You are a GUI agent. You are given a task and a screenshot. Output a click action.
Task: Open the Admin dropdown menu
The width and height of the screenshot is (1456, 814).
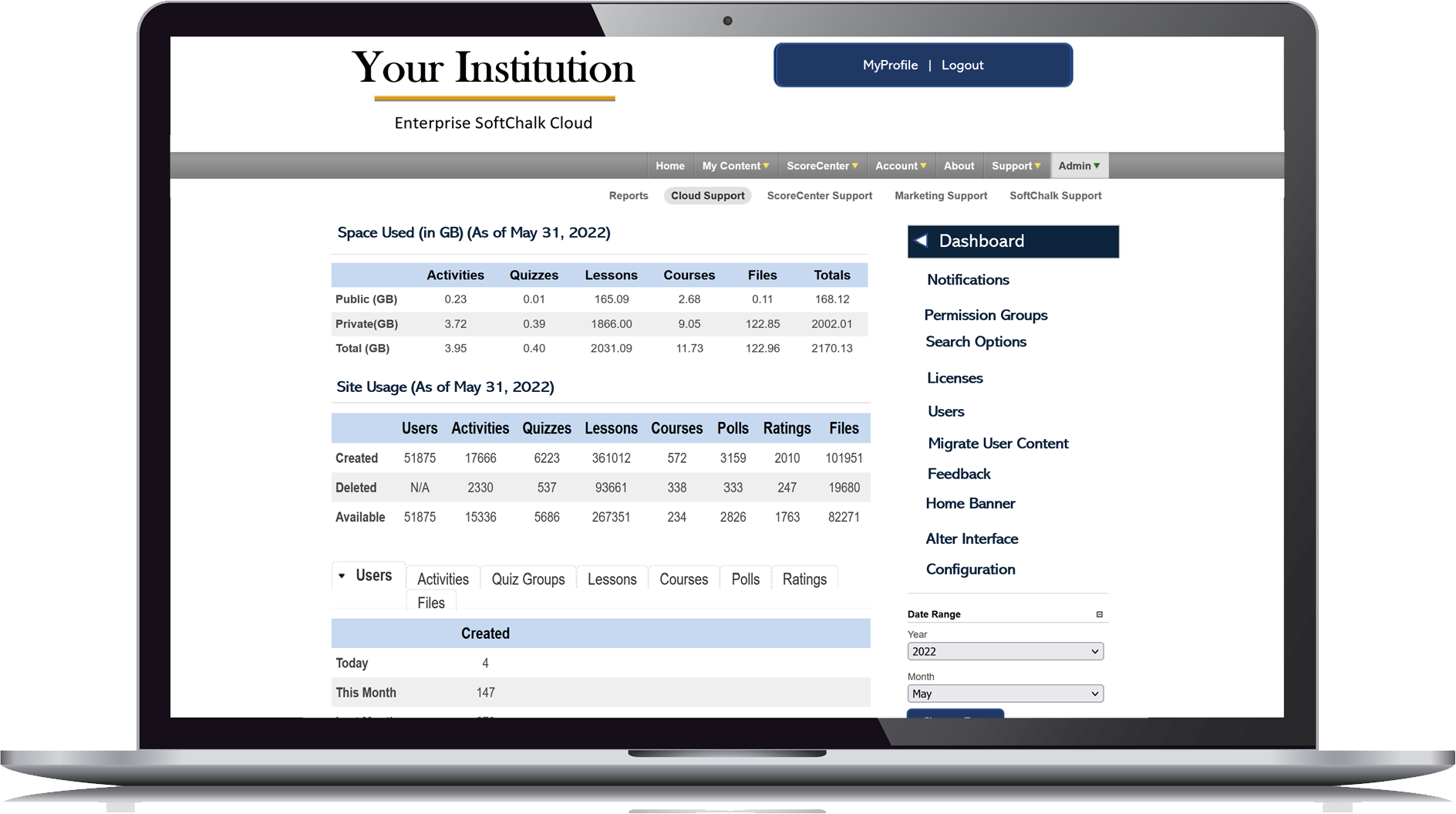point(1079,165)
